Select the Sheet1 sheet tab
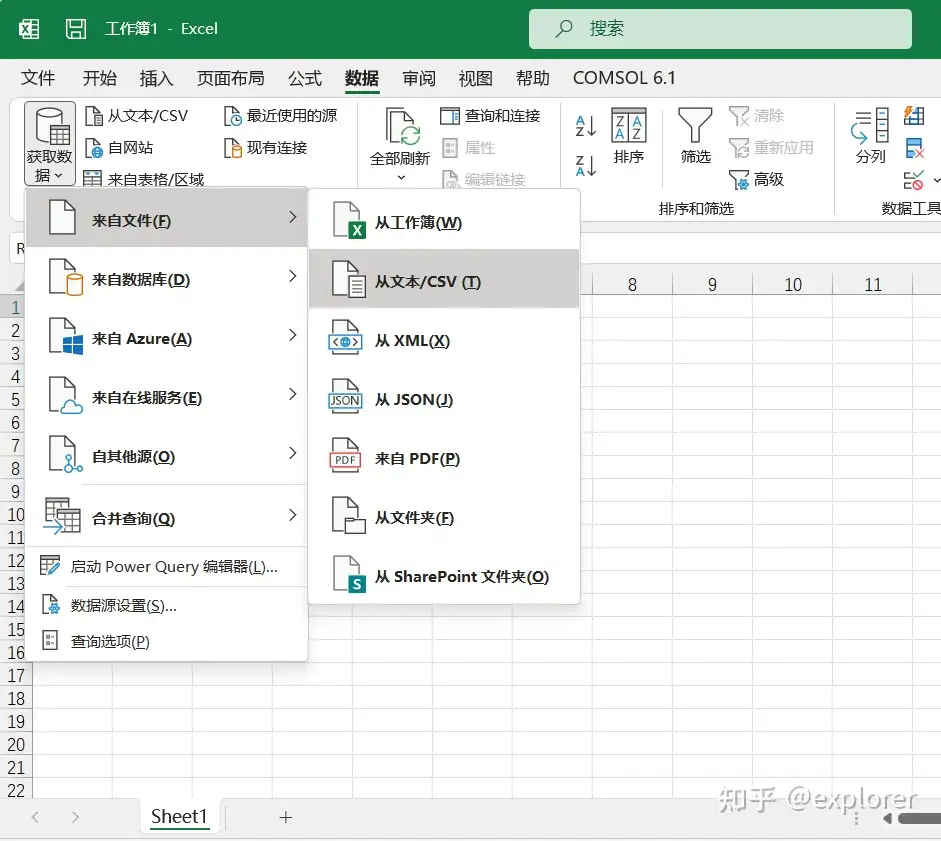Image resolution: width=941 pixels, height=841 pixels. 179,816
